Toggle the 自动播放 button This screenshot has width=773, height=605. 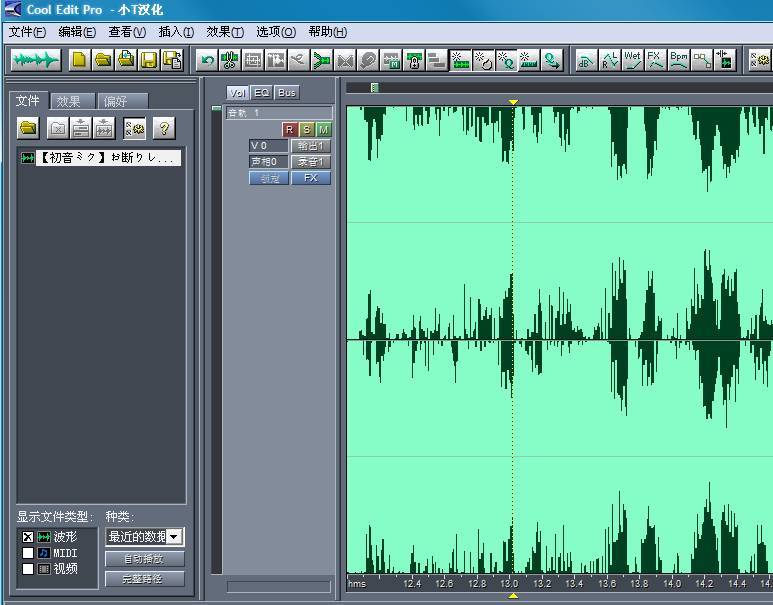pos(144,559)
